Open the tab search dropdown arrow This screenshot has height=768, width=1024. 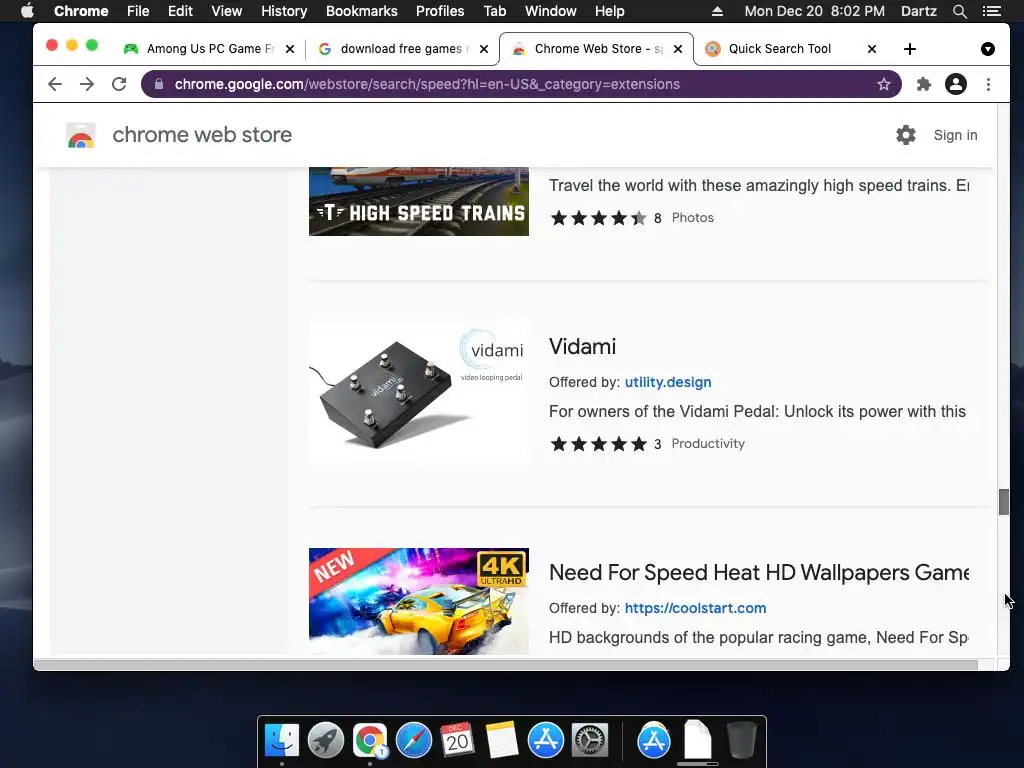[x=988, y=49]
